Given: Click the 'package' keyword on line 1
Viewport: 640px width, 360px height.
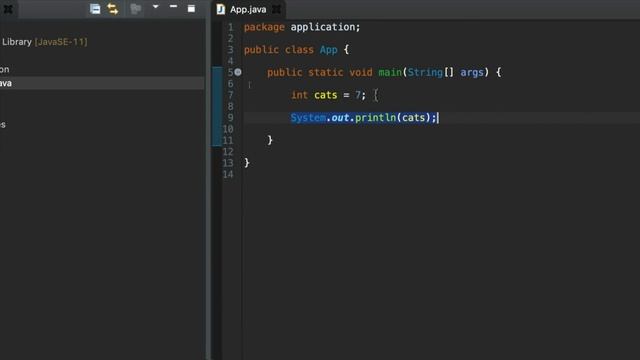Looking at the screenshot, I should 264,27.
